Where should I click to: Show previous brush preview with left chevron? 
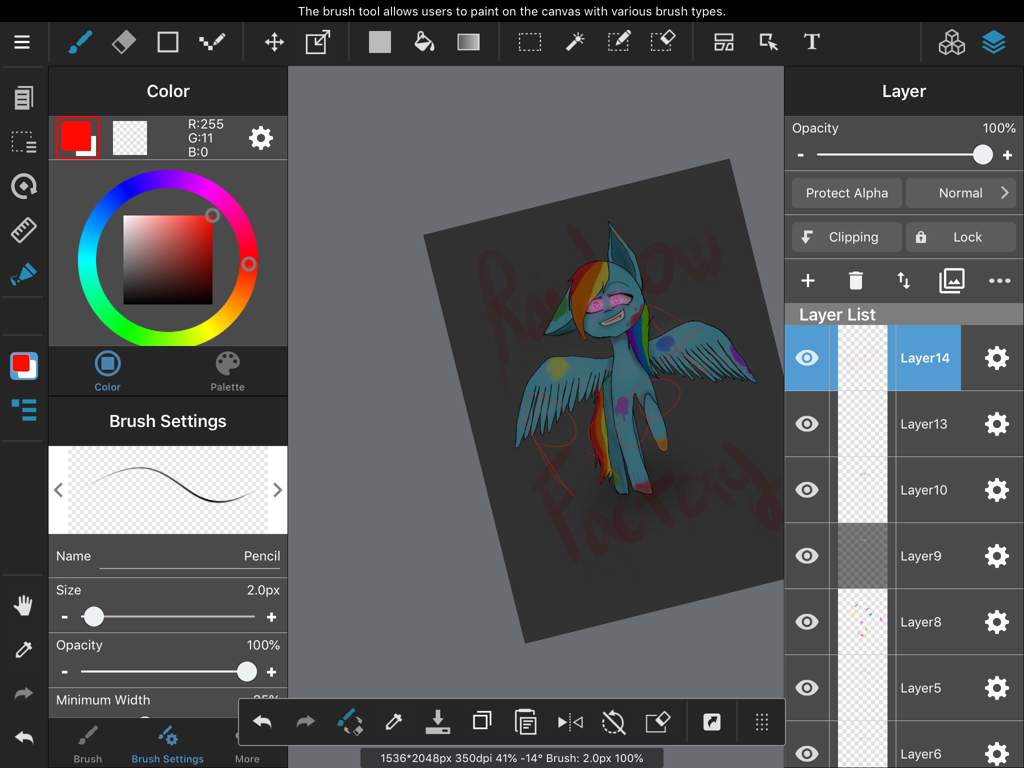click(x=58, y=490)
